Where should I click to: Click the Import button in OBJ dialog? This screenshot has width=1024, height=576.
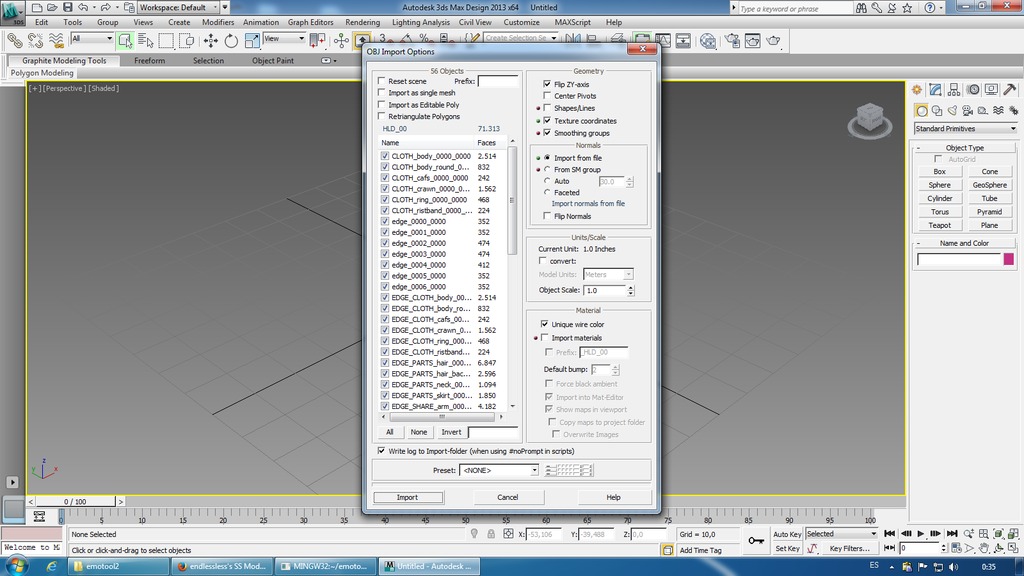(408, 498)
